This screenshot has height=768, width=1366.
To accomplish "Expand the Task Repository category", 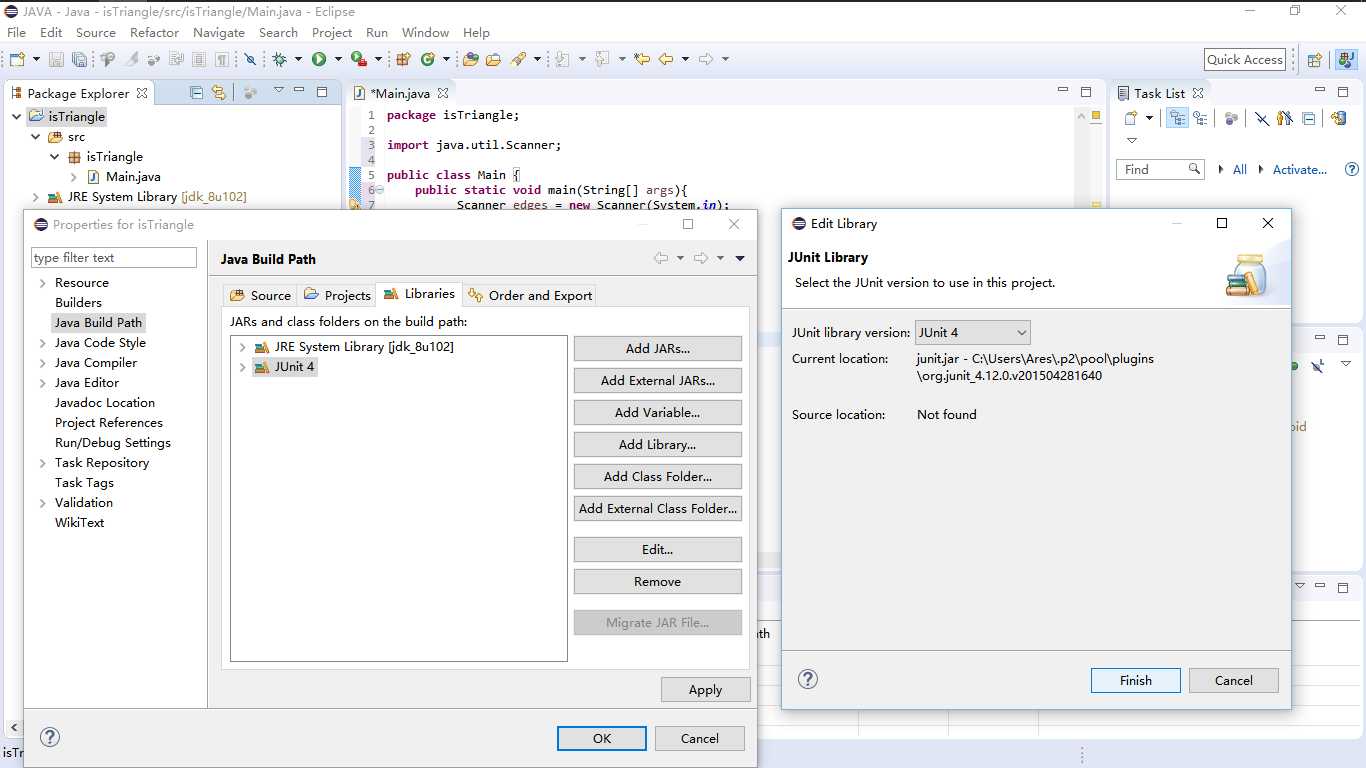I will coord(43,463).
